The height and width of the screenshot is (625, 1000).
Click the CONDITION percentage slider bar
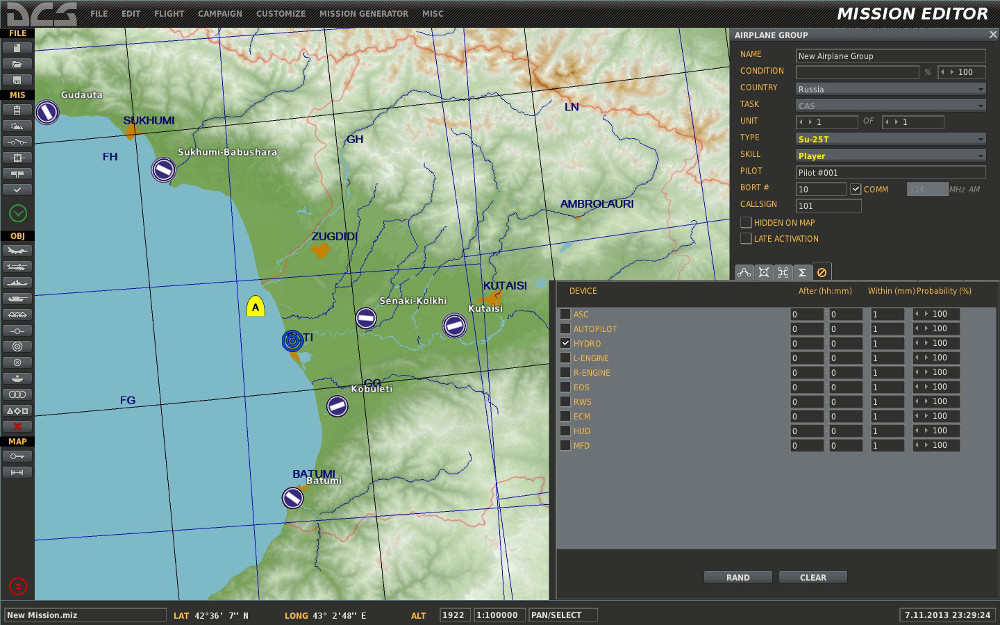click(x=858, y=72)
